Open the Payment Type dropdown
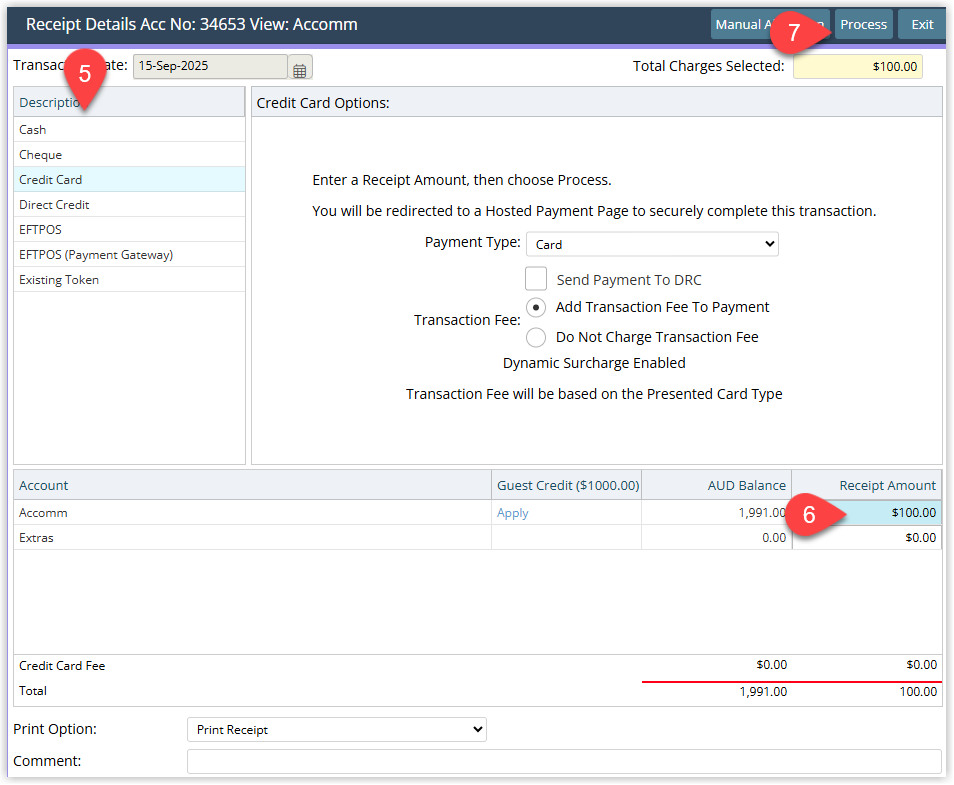The image size is (954, 785). [x=652, y=245]
